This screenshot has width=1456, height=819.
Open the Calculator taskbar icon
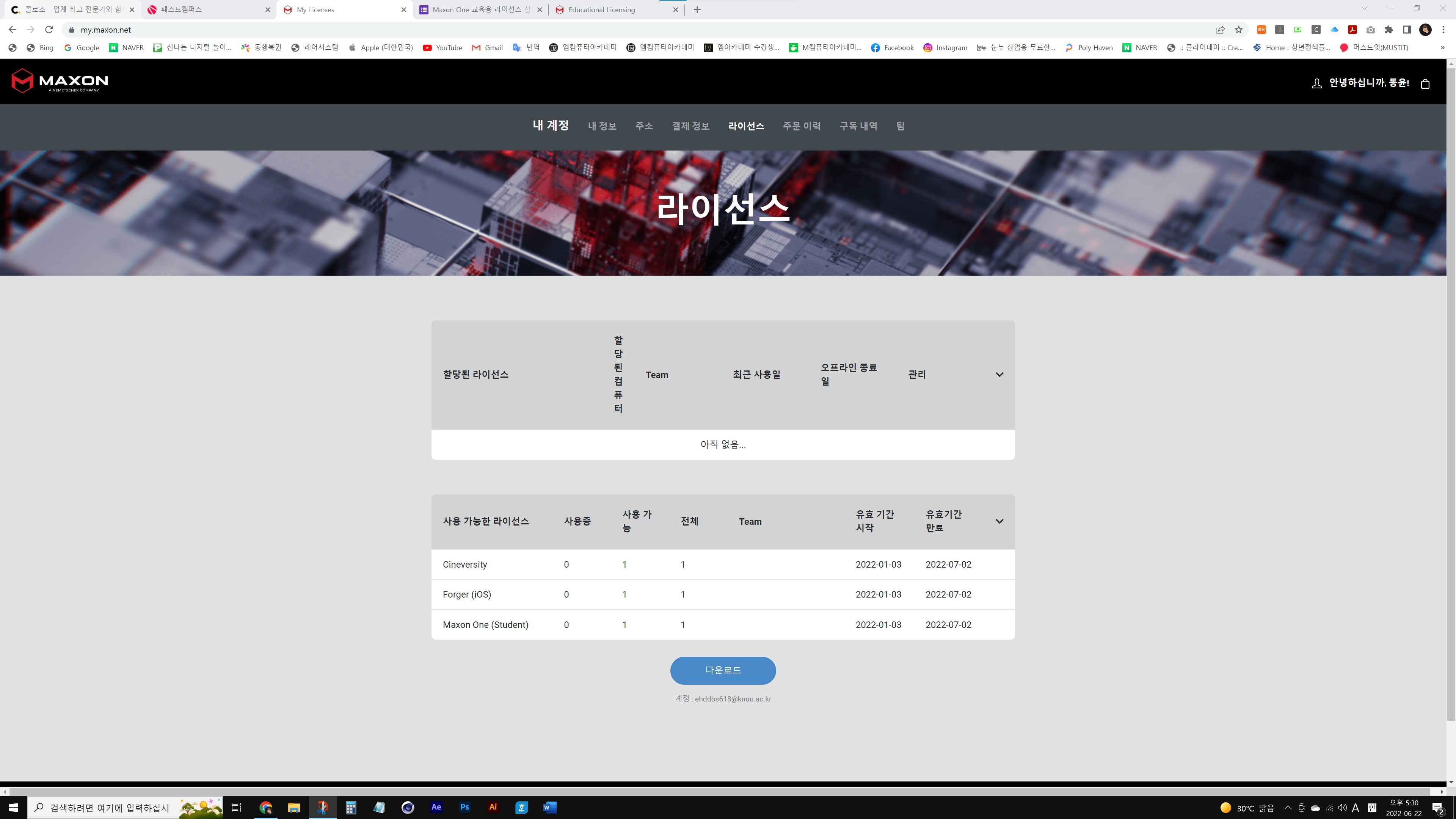click(350, 807)
